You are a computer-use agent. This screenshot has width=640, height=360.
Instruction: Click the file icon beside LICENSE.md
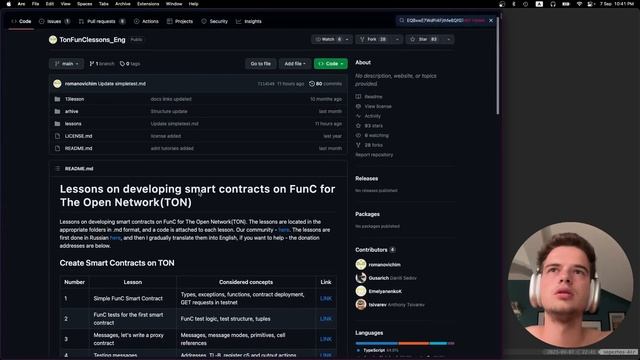click(57, 136)
